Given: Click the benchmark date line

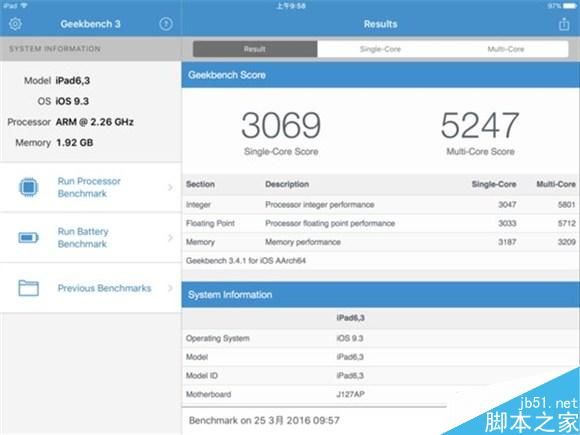Looking at the screenshot, I should tap(264, 420).
